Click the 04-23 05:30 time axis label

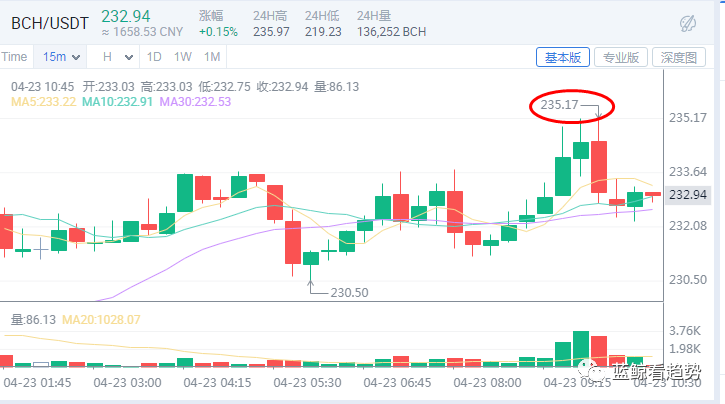click(307, 383)
